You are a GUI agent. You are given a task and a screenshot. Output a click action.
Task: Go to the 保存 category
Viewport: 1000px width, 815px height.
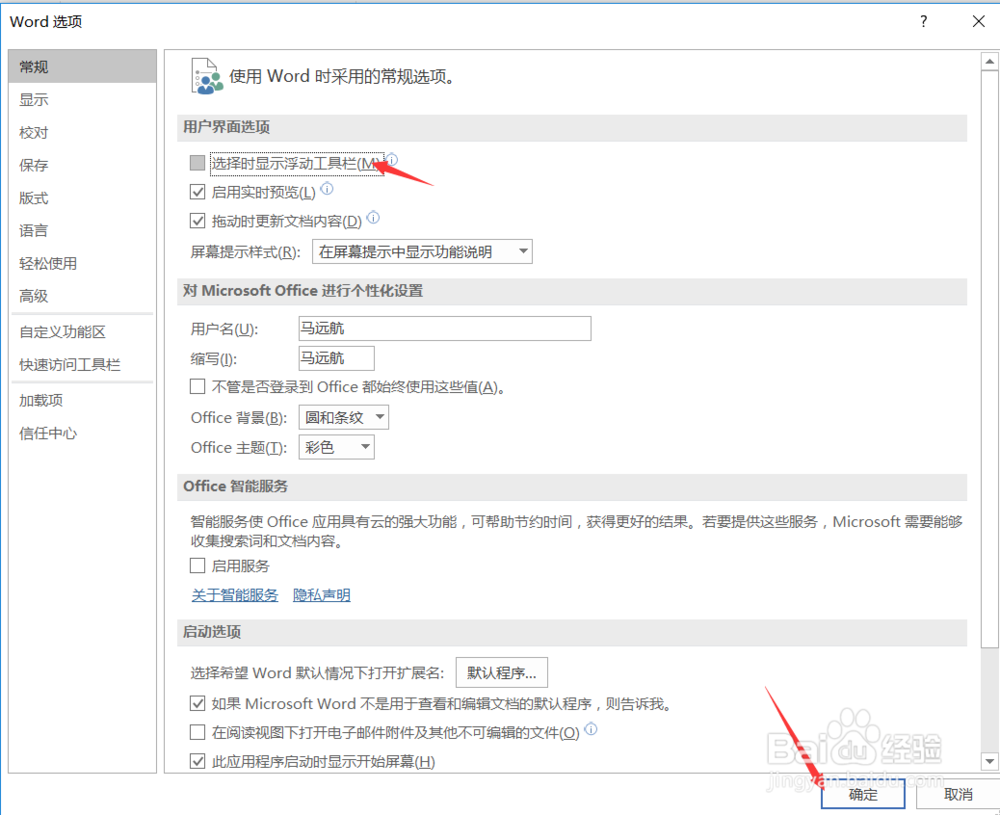(82, 165)
